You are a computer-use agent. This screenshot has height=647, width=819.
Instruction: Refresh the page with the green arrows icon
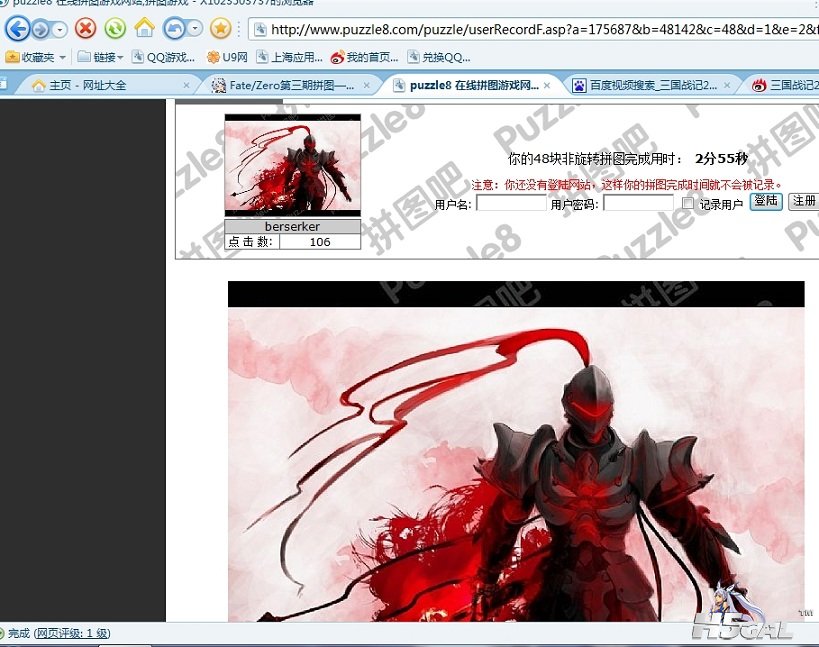pos(115,28)
